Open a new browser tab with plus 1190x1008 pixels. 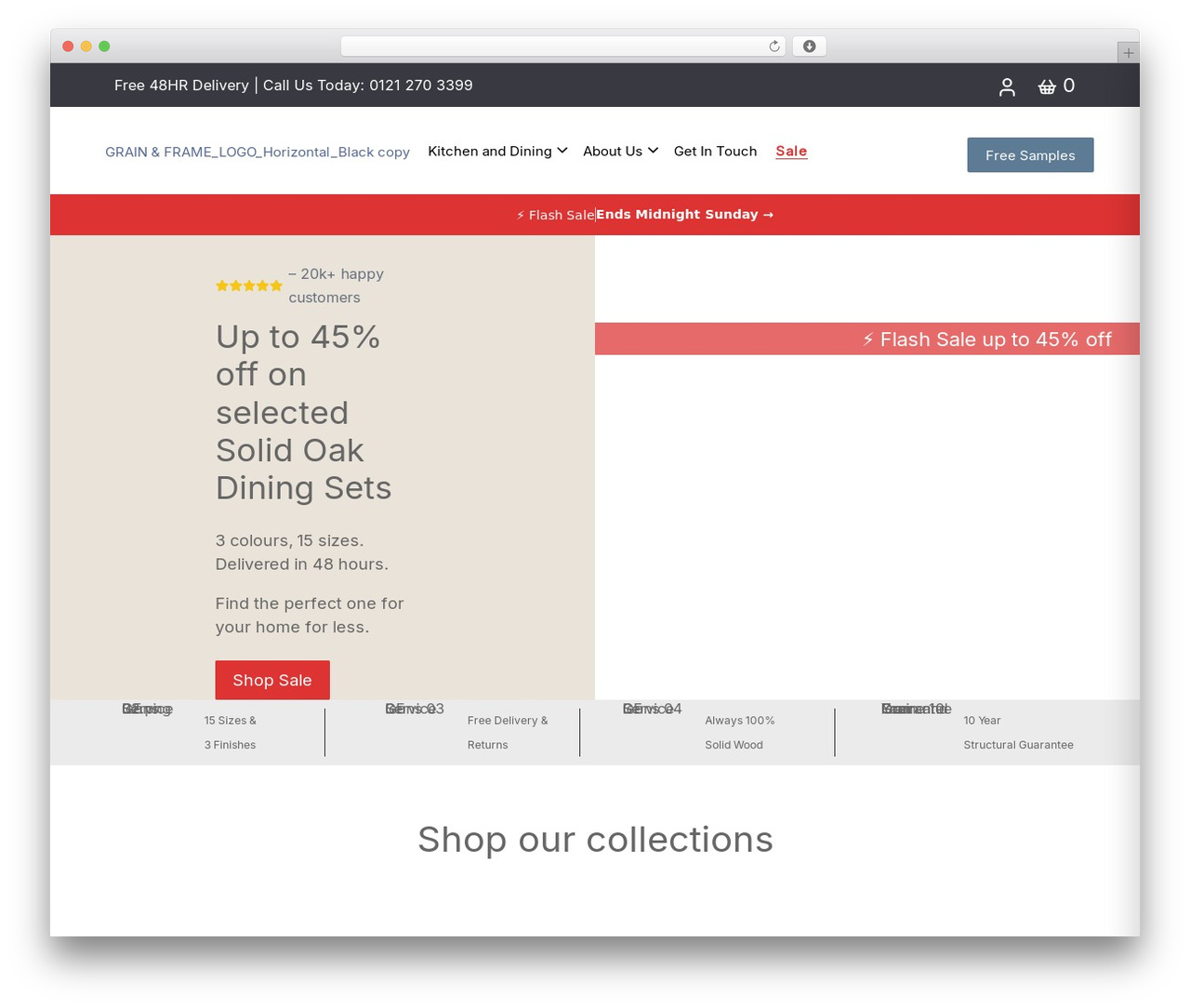1128,53
